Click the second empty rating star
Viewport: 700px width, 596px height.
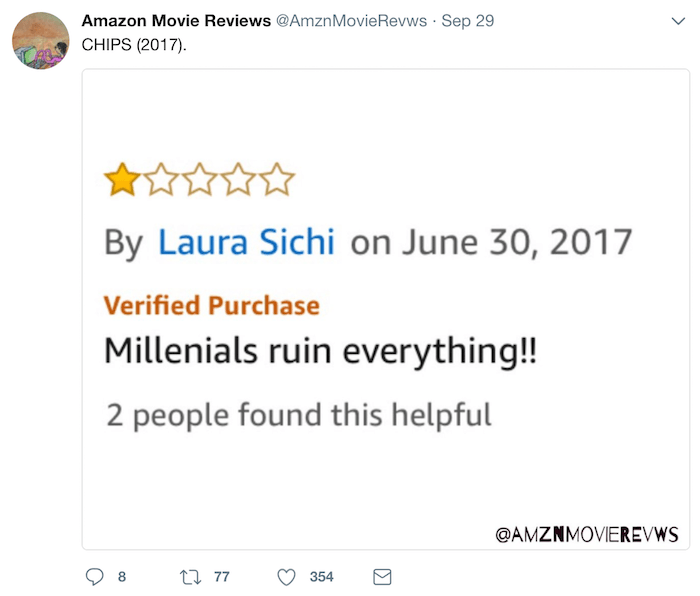tap(161, 179)
